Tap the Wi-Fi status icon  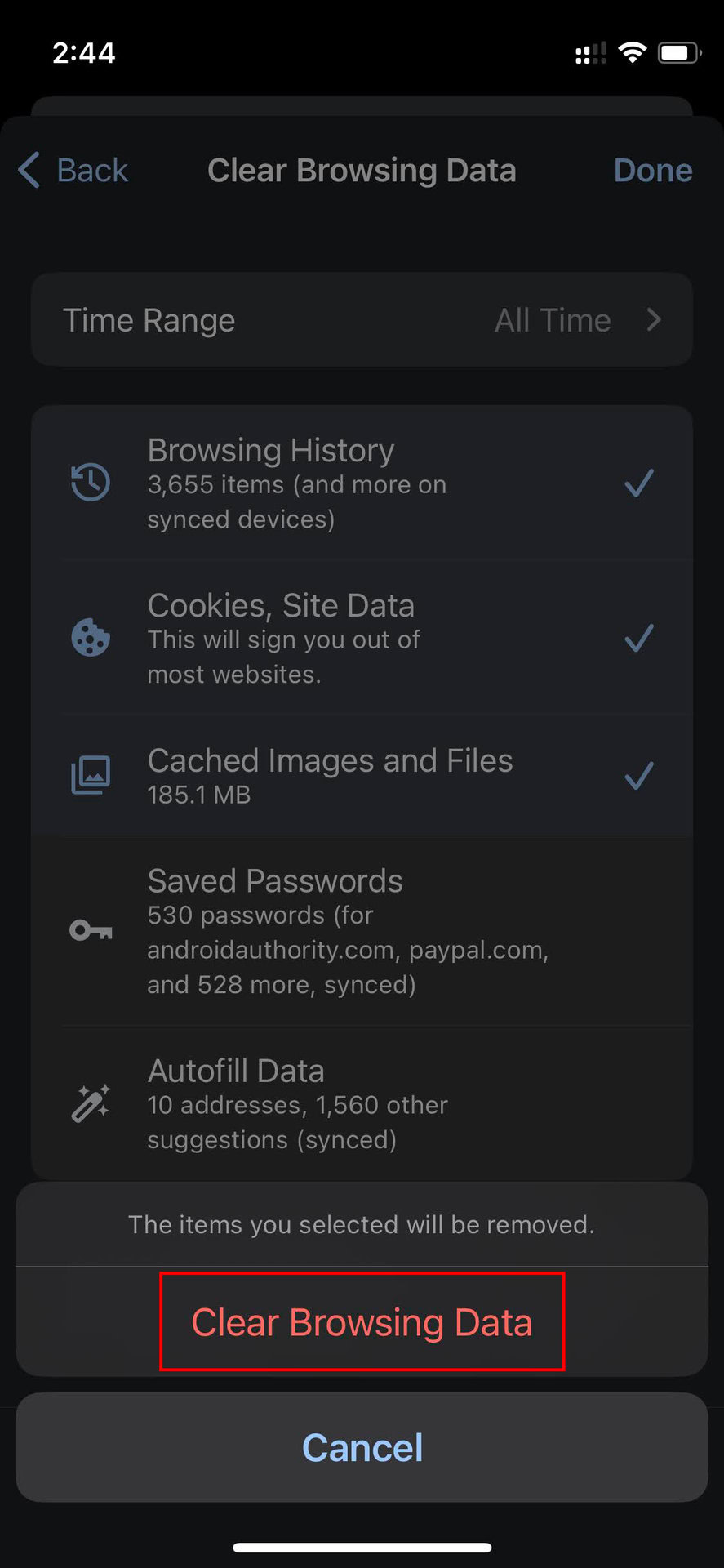point(631,53)
